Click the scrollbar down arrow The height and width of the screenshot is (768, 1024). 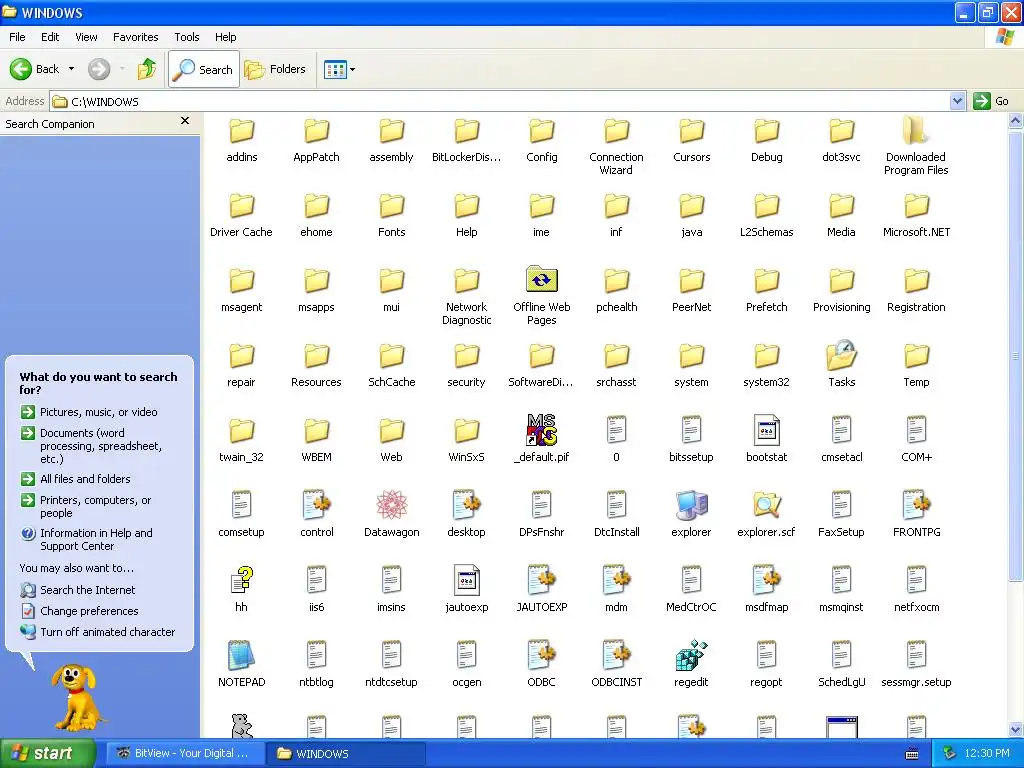click(1016, 729)
